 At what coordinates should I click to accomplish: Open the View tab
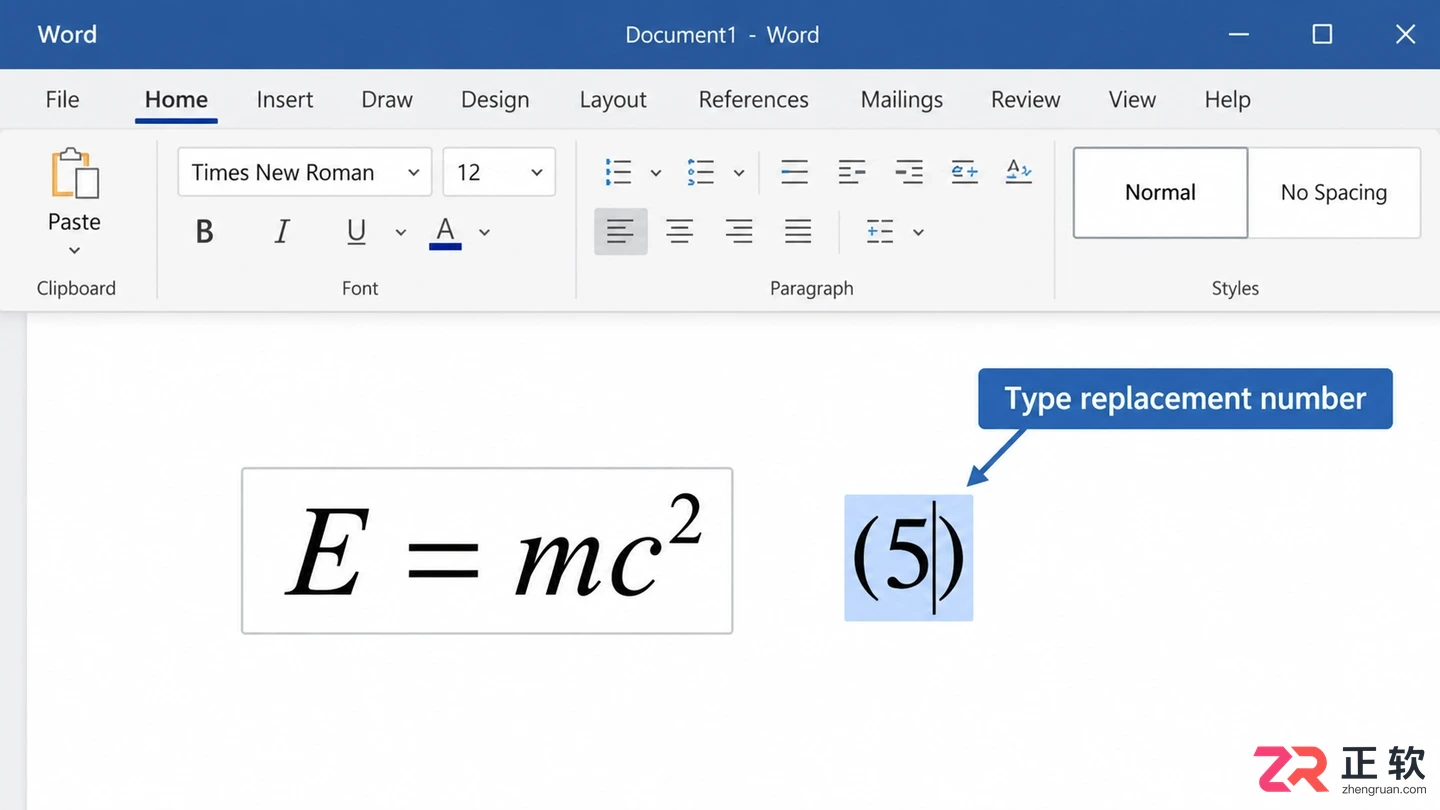pyautogui.click(x=1132, y=100)
